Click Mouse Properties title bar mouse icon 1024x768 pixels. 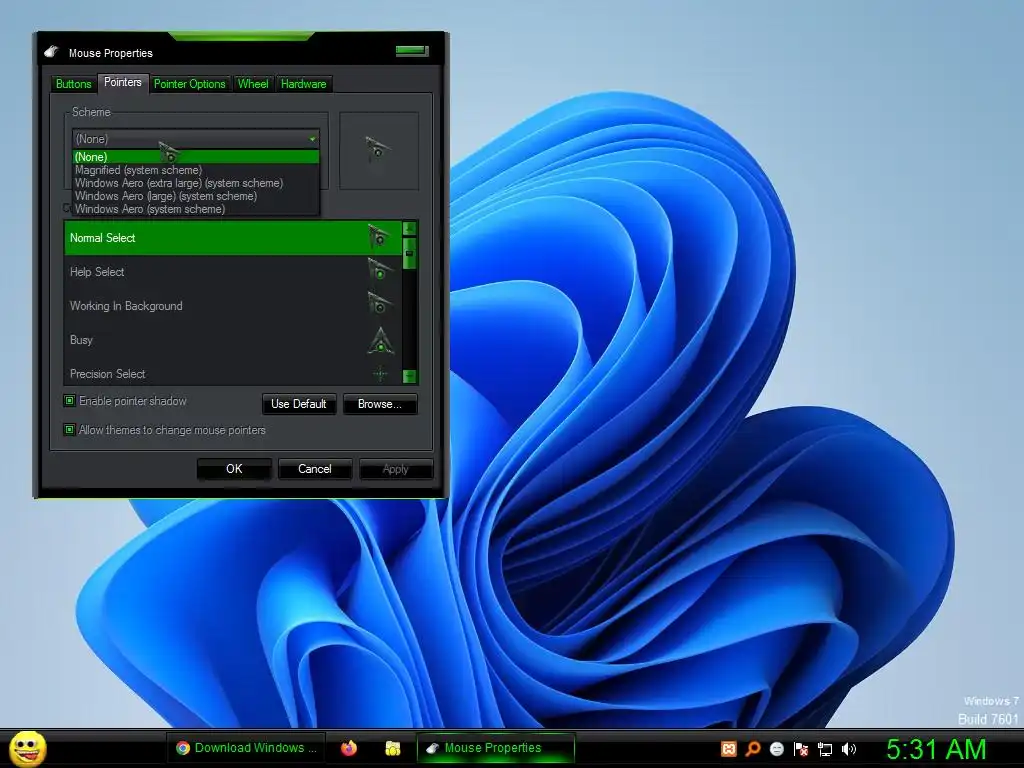(x=52, y=52)
